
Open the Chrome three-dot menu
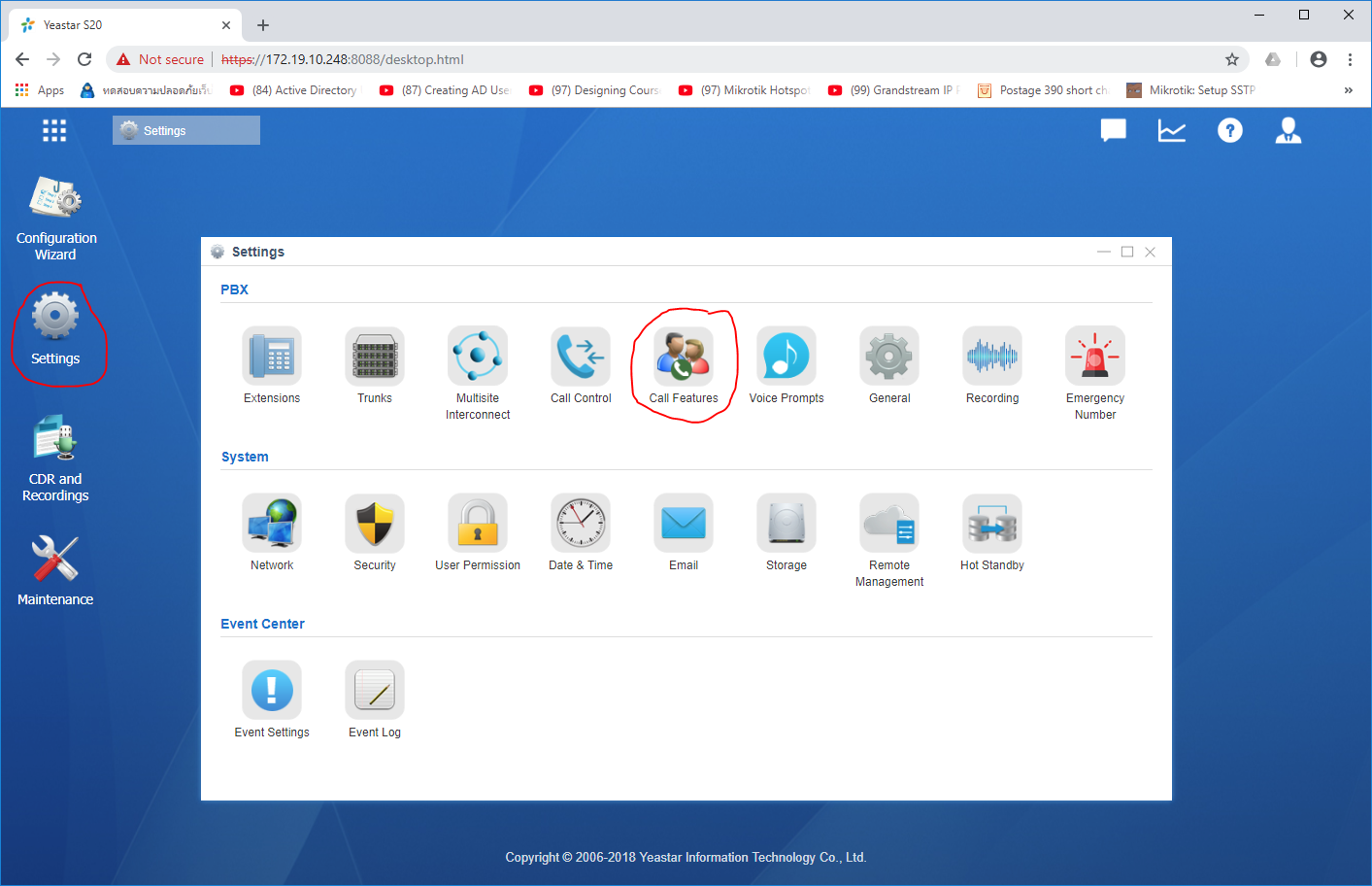coord(1350,59)
